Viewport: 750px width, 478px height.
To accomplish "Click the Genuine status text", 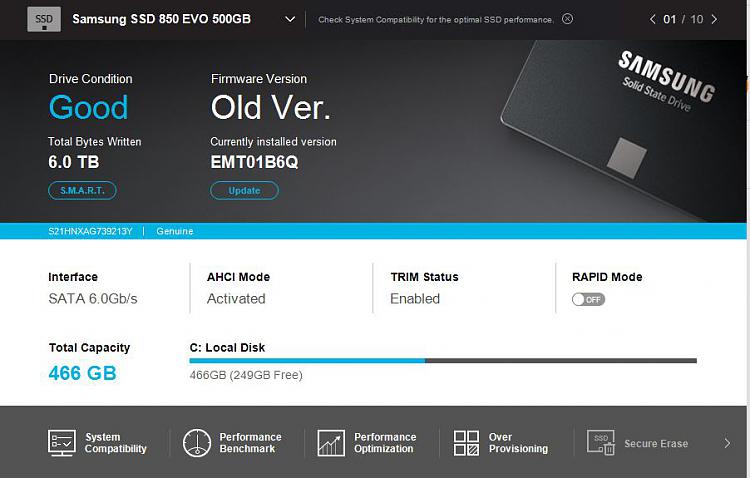I will click(175, 231).
